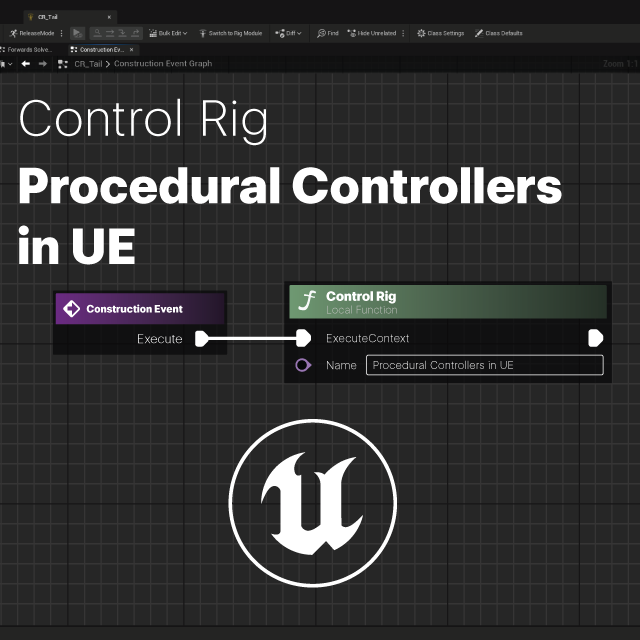This screenshot has height=640, width=640.
Task: Click the Name text input field
Action: click(x=484, y=365)
